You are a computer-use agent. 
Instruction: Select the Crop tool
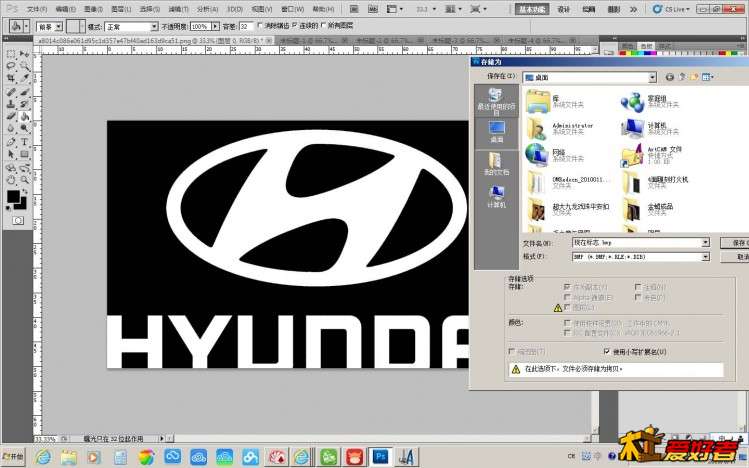[x=11, y=78]
